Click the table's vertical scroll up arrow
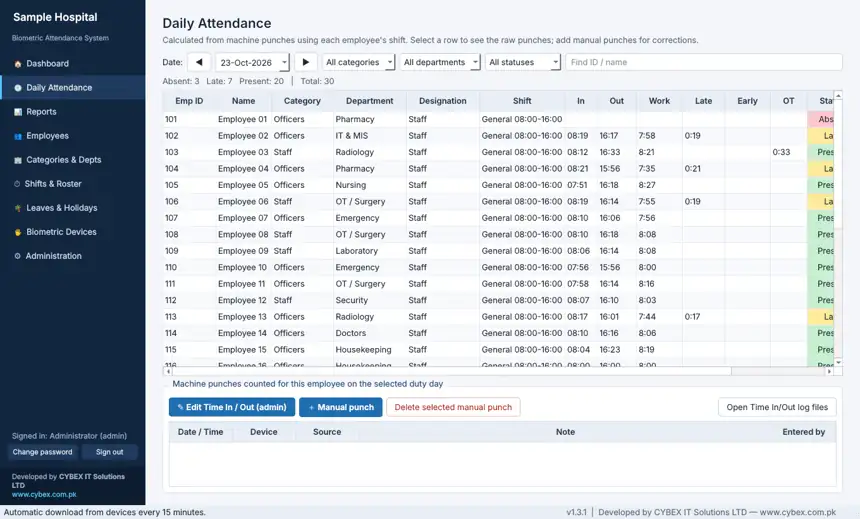 pos(838,95)
